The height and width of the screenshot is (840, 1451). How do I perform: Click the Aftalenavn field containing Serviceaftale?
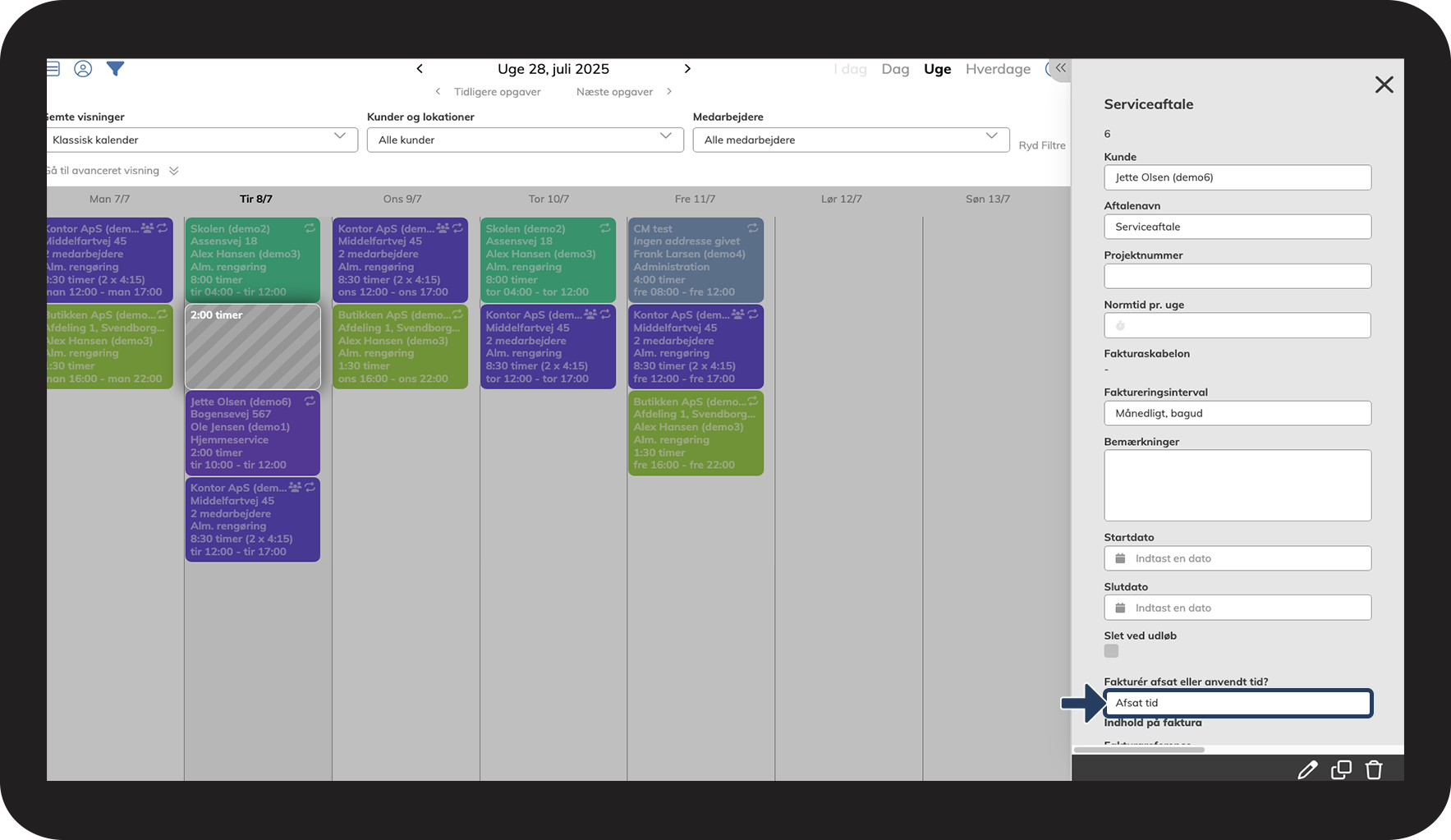[1237, 227]
